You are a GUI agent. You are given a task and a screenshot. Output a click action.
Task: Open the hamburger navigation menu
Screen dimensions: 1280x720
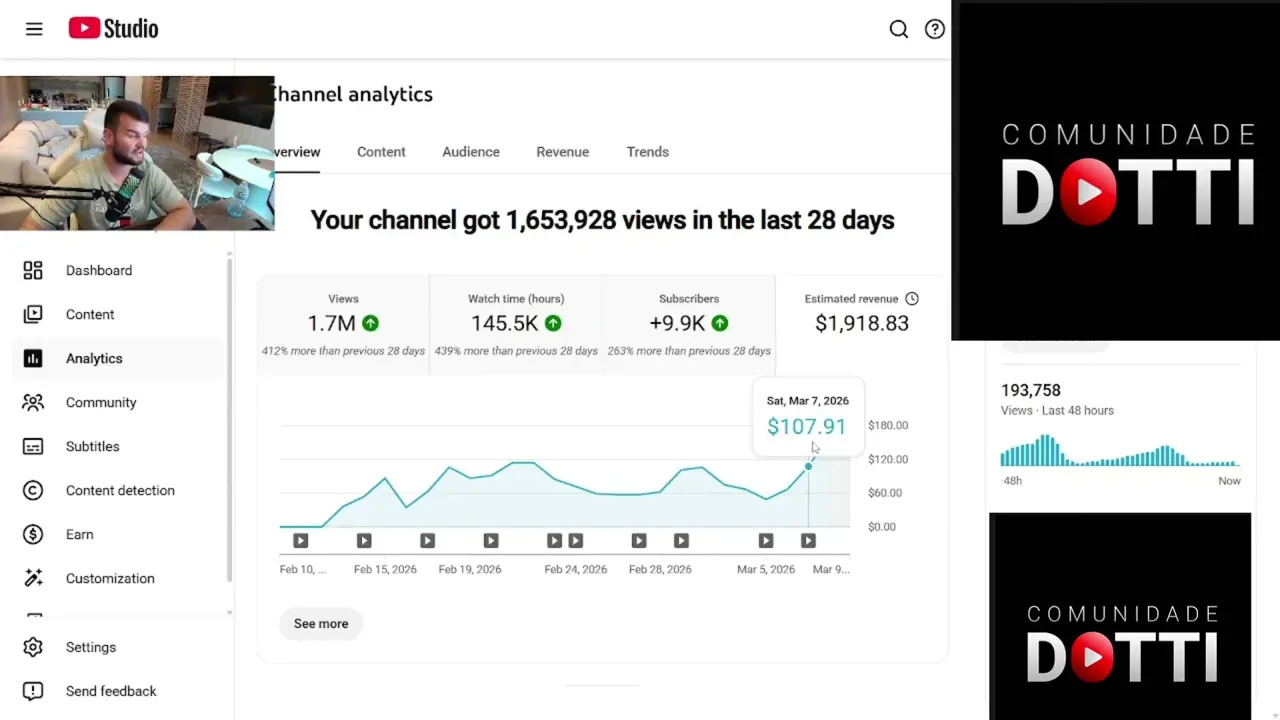[34, 29]
